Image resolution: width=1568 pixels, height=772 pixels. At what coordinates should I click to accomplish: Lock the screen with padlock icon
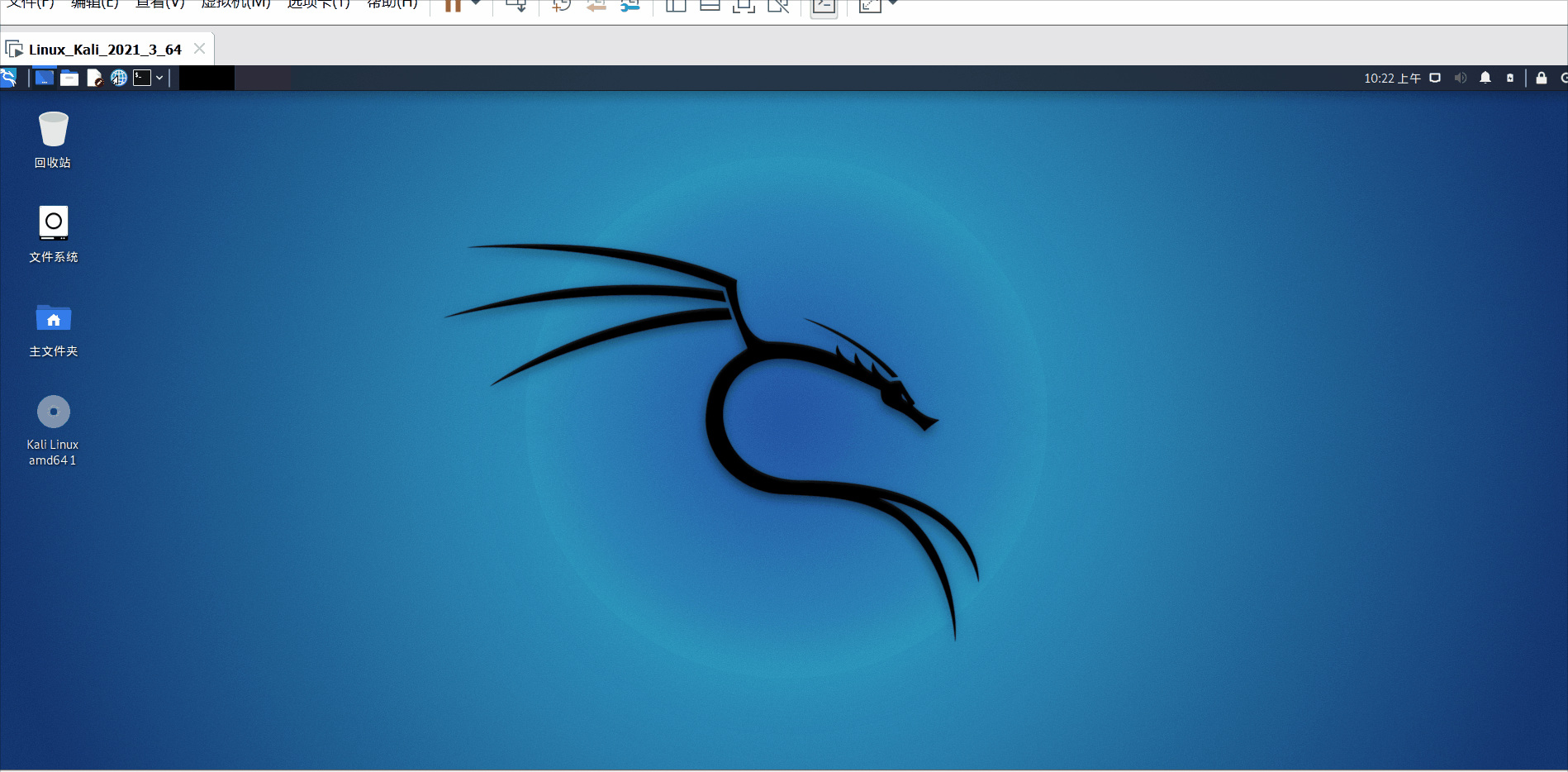pos(1541,78)
